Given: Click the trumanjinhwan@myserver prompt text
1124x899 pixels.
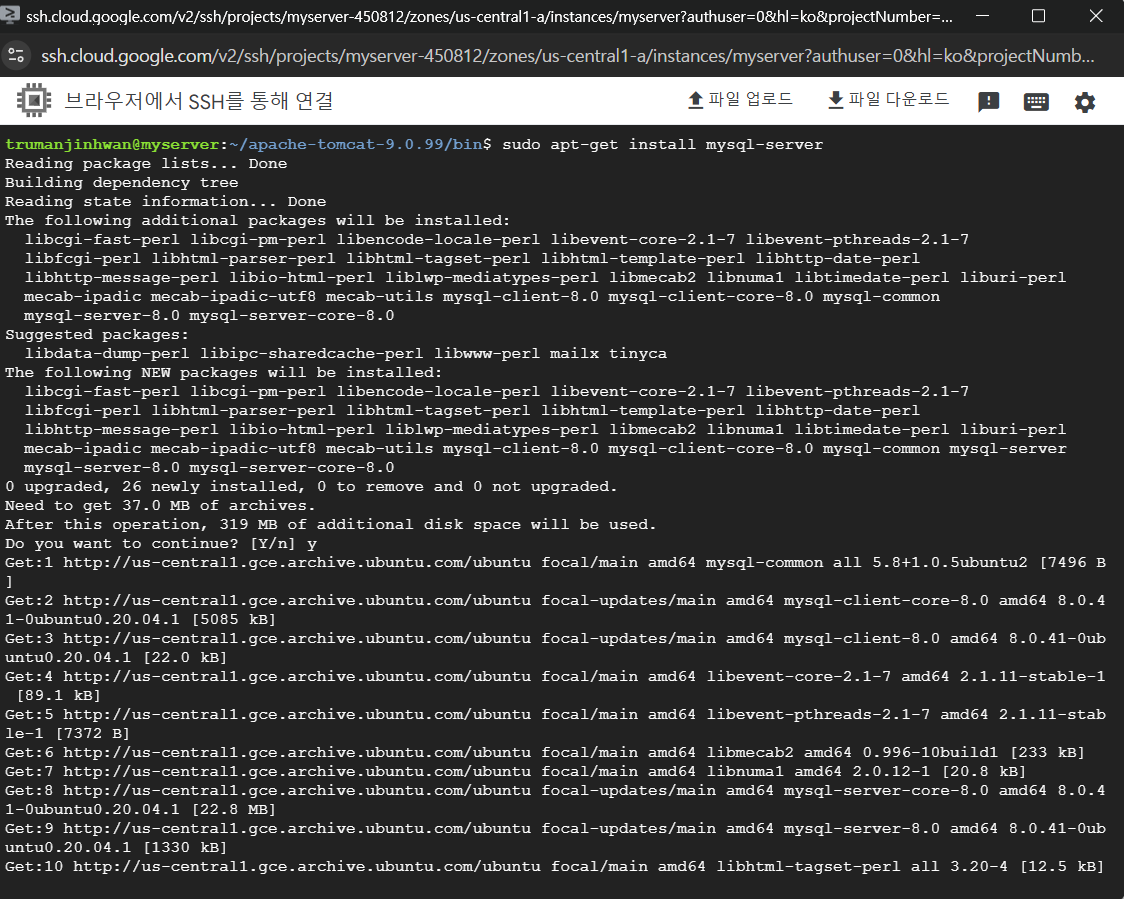Looking at the screenshot, I should (111, 145).
